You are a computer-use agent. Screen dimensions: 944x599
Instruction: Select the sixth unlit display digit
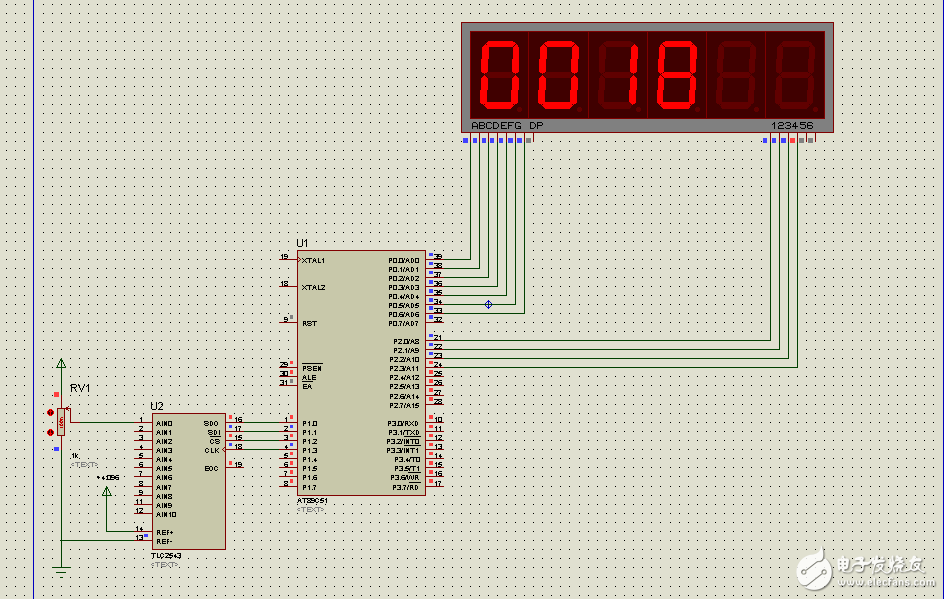(x=795, y=75)
